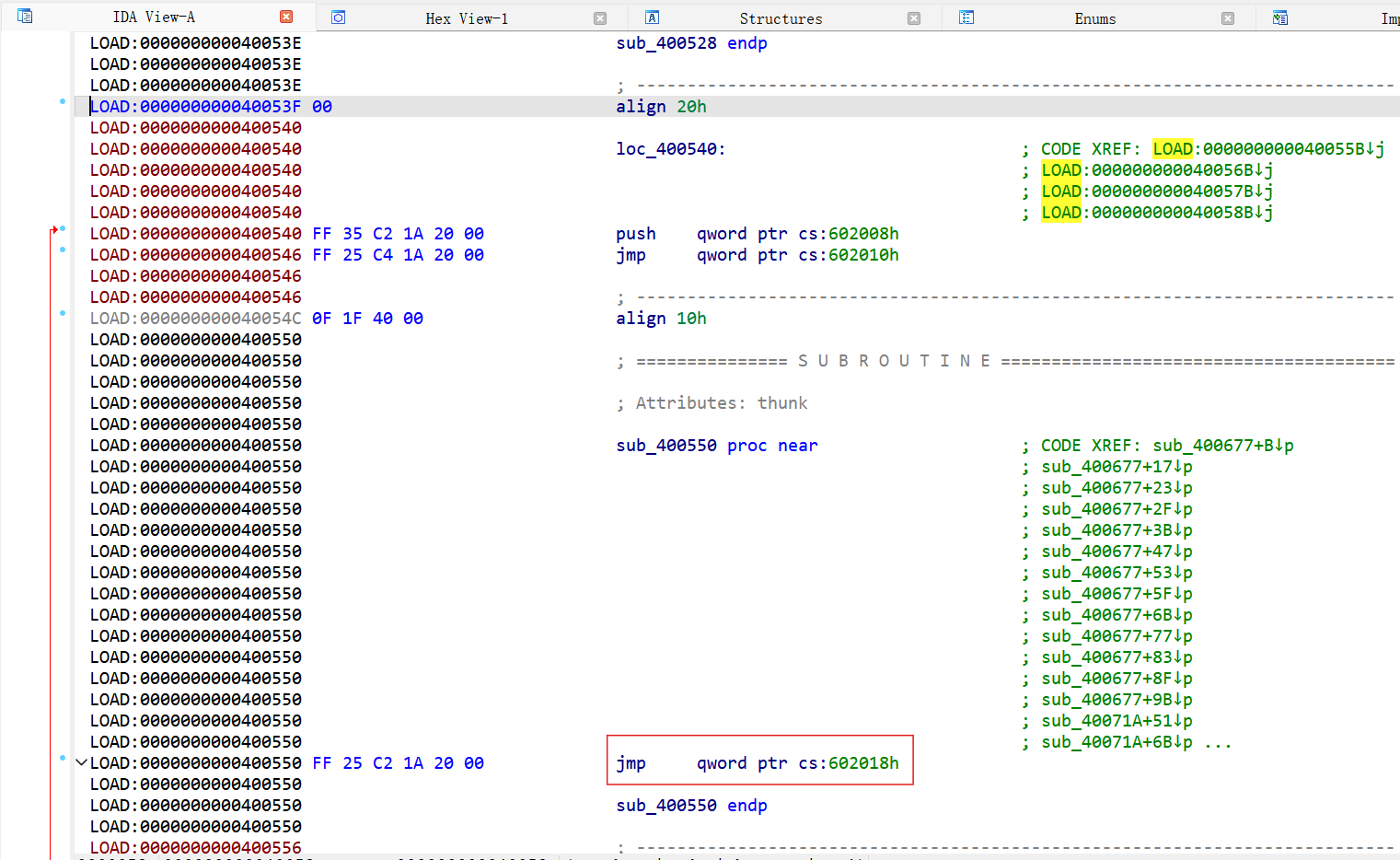This screenshot has height=860, width=1400.
Task: Select the 'sub_400550 endp' line
Action: (x=691, y=806)
